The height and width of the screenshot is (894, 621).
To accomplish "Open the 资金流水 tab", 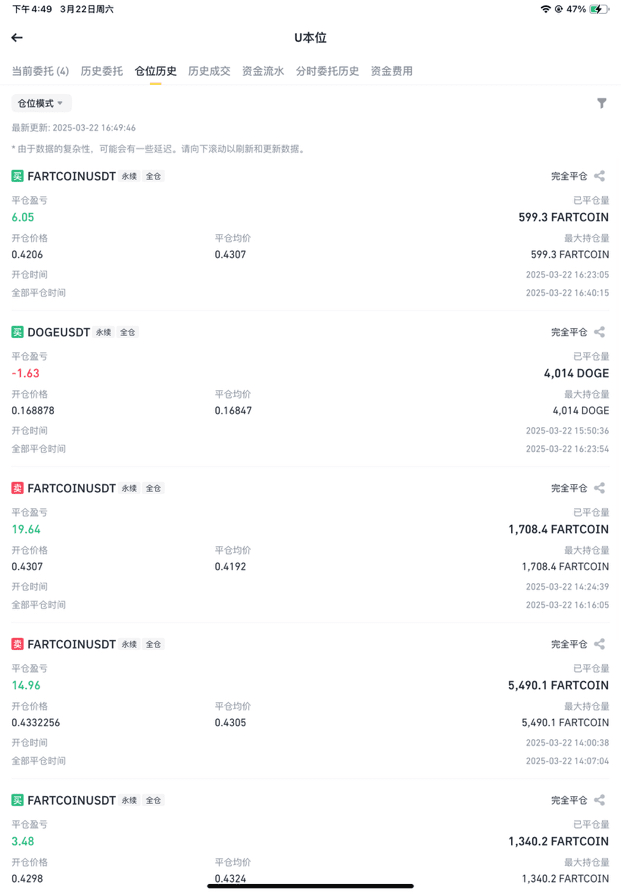I will (x=263, y=71).
